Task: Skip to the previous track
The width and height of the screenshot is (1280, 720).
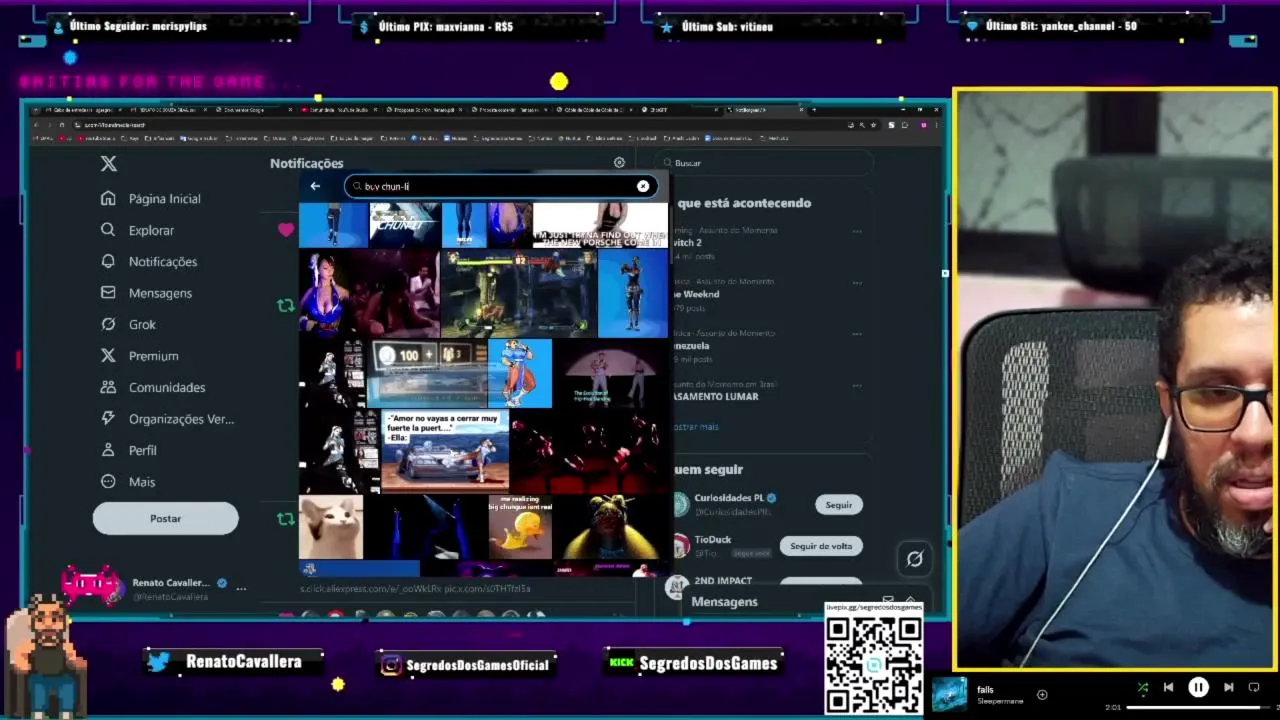Action: (1168, 688)
